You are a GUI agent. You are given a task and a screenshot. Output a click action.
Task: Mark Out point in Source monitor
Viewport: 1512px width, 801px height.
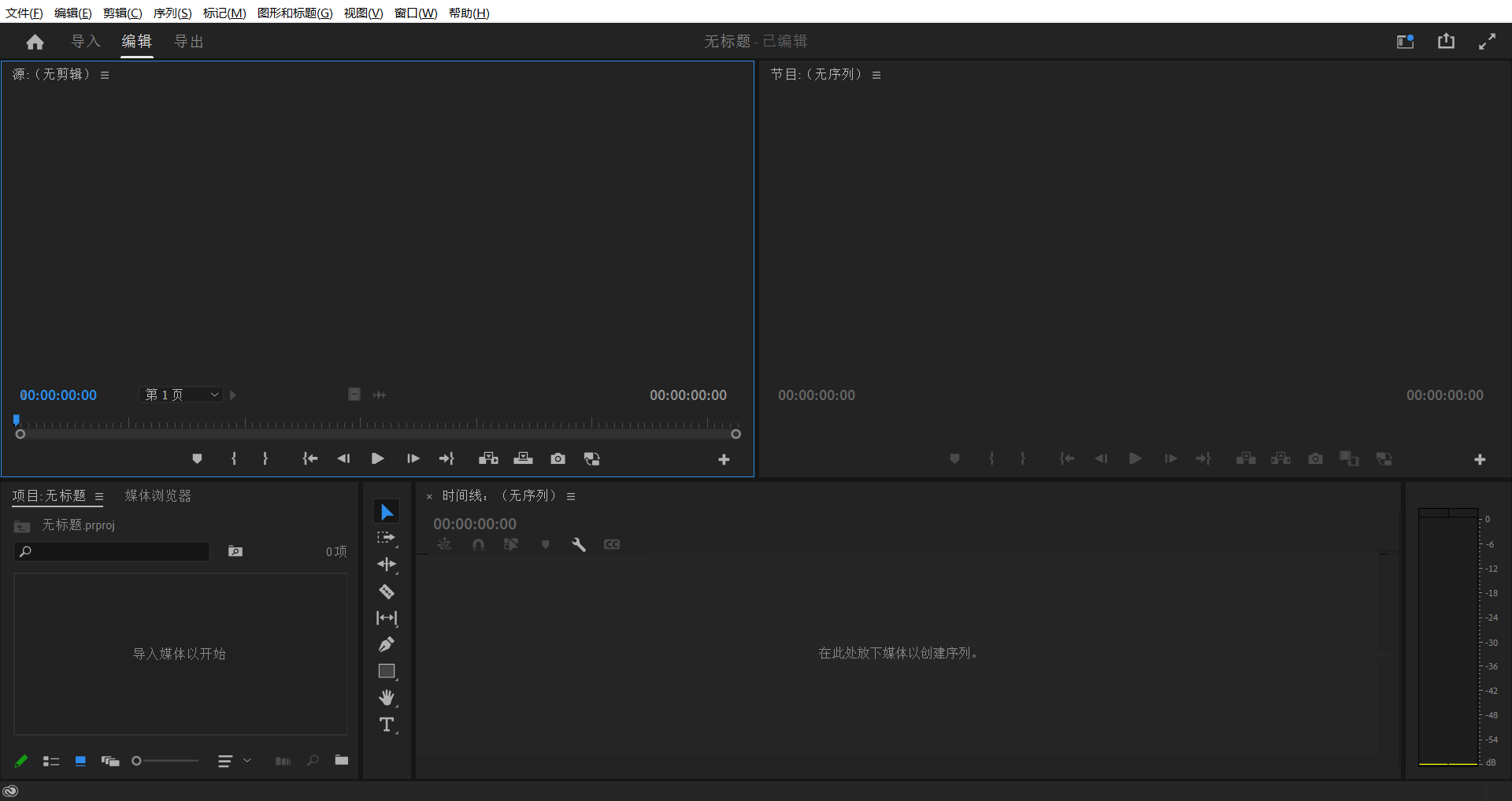point(265,458)
